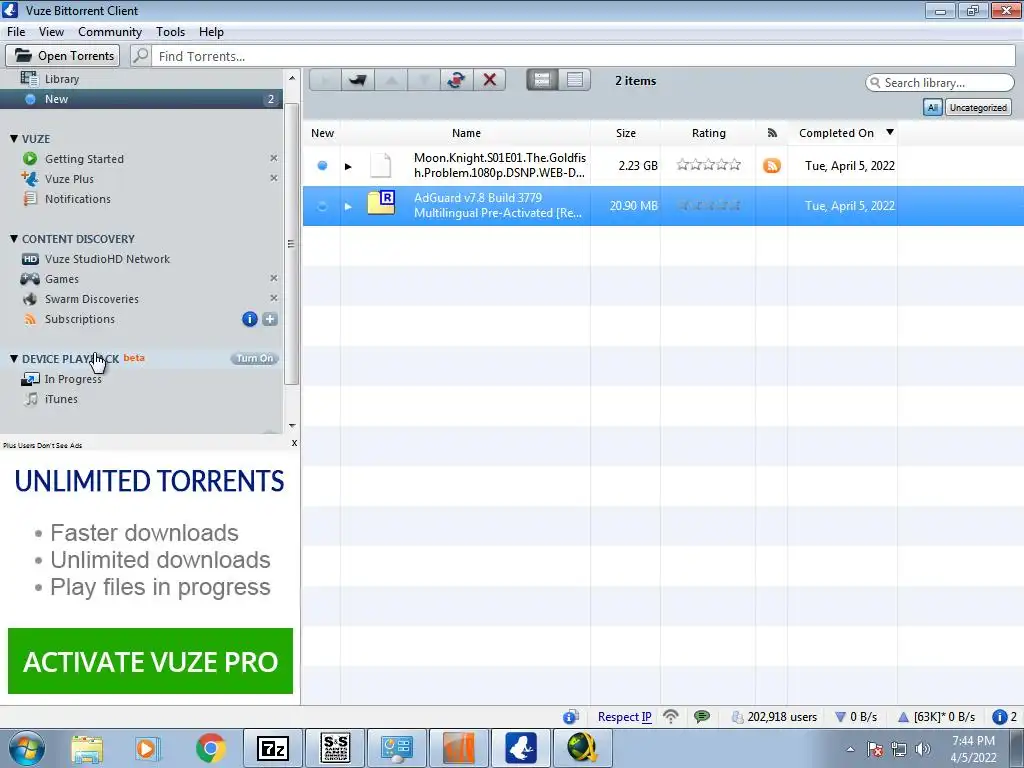Image resolution: width=1024 pixels, height=768 pixels.
Task: Sort by Completed On dropdown arrow
Action: pos(889,133)
